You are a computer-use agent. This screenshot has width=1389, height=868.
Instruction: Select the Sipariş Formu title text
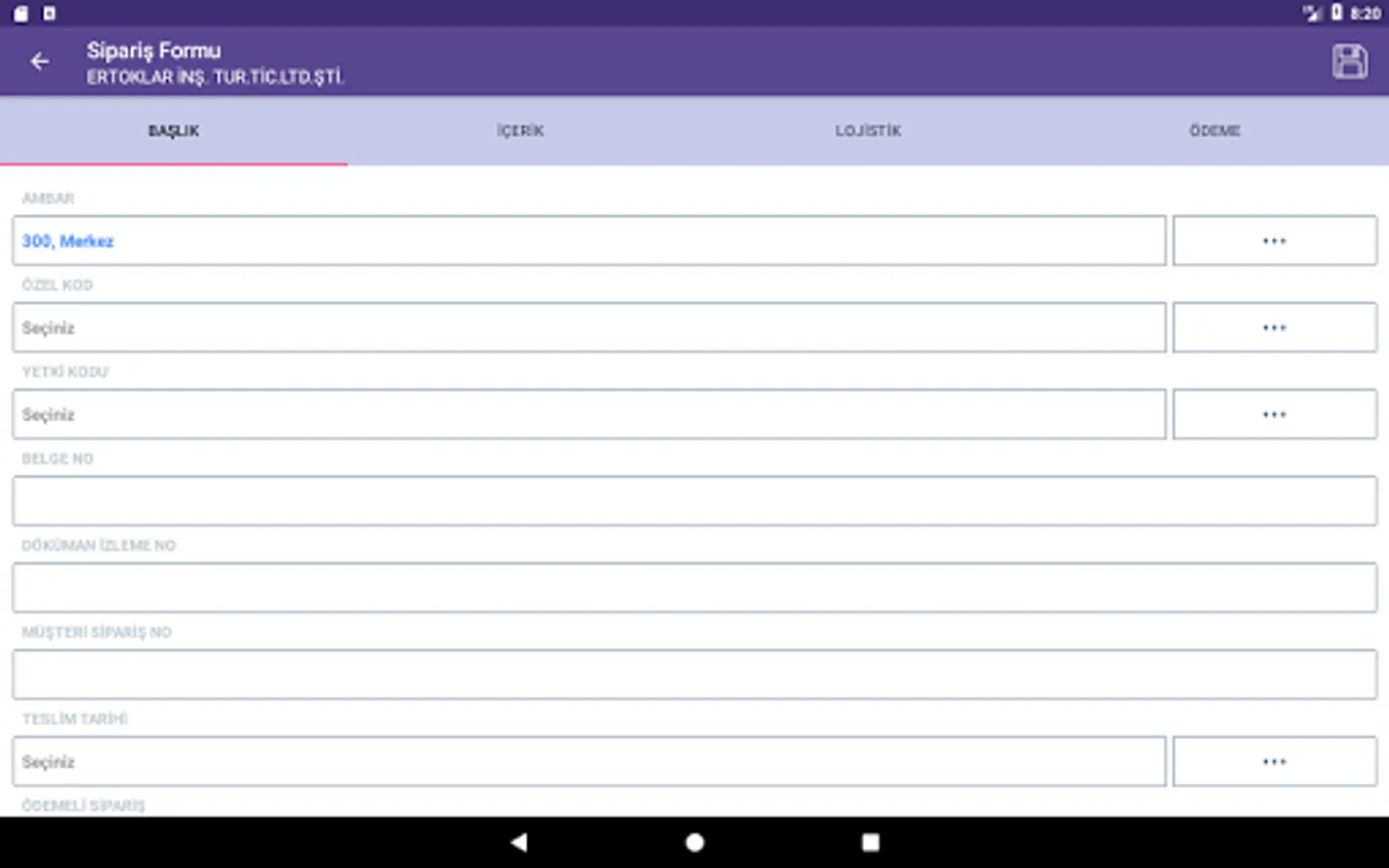pyautogui.click(x=153, y=51)
